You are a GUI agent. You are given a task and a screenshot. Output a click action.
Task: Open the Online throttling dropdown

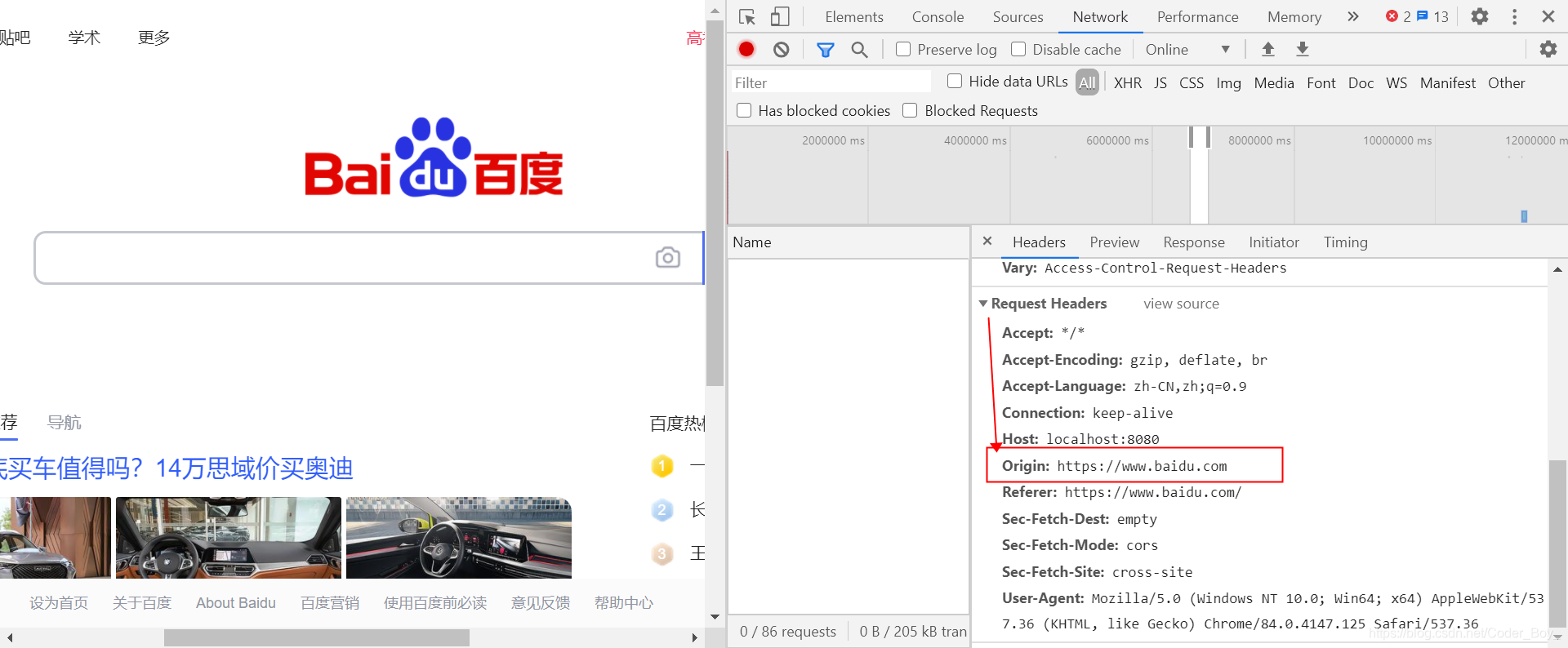(1187, 50)
